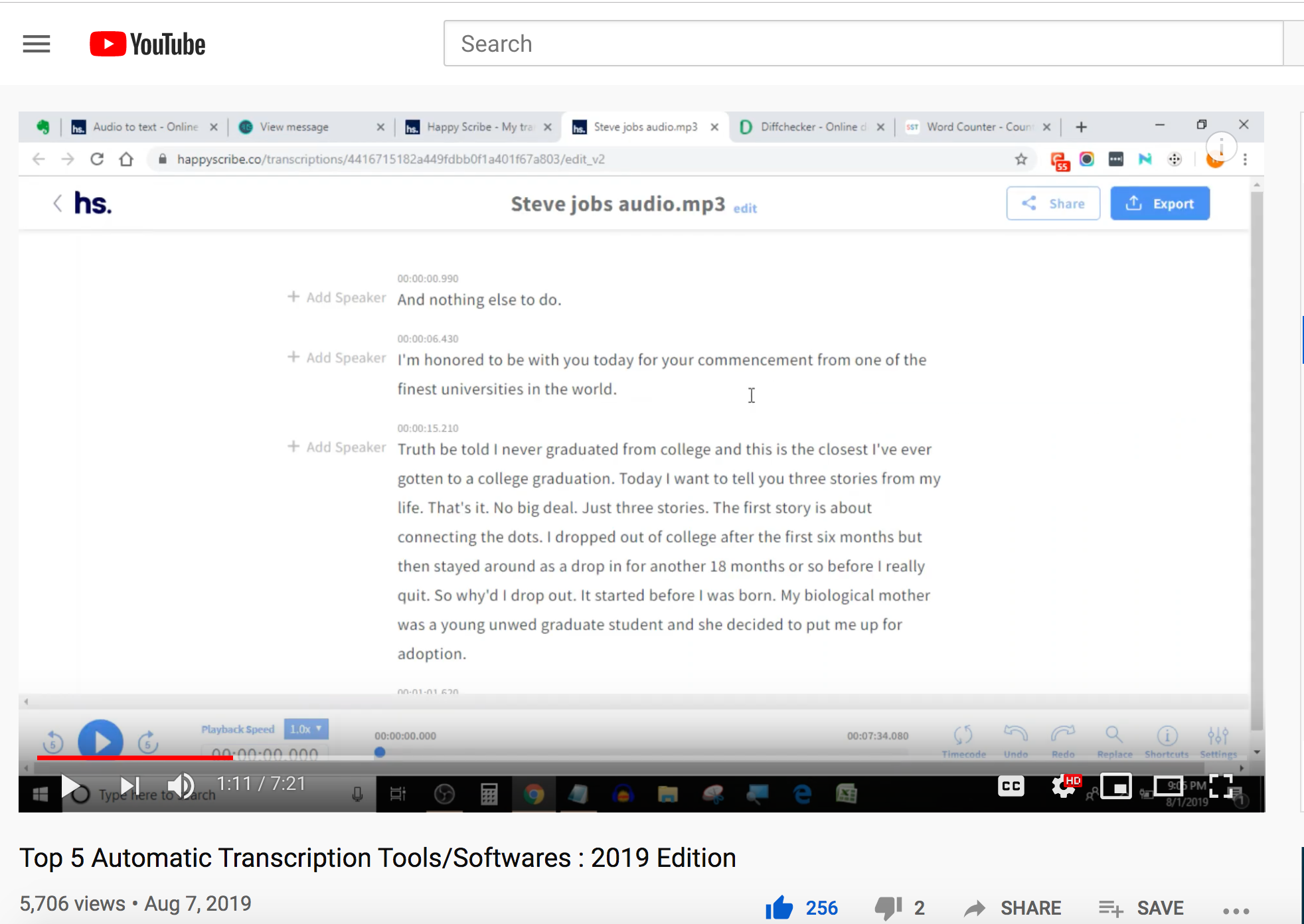
Task: Click the browser home button
Action: 126,159
